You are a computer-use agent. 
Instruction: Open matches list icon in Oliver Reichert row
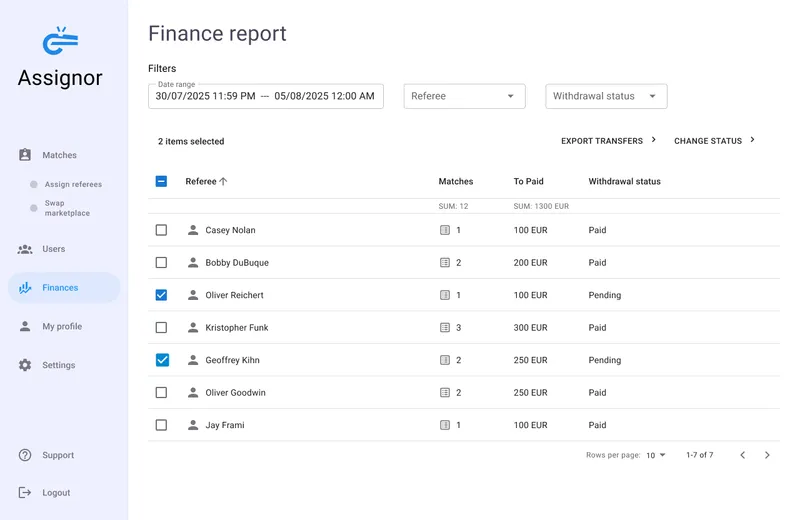(x=445, y=295)
